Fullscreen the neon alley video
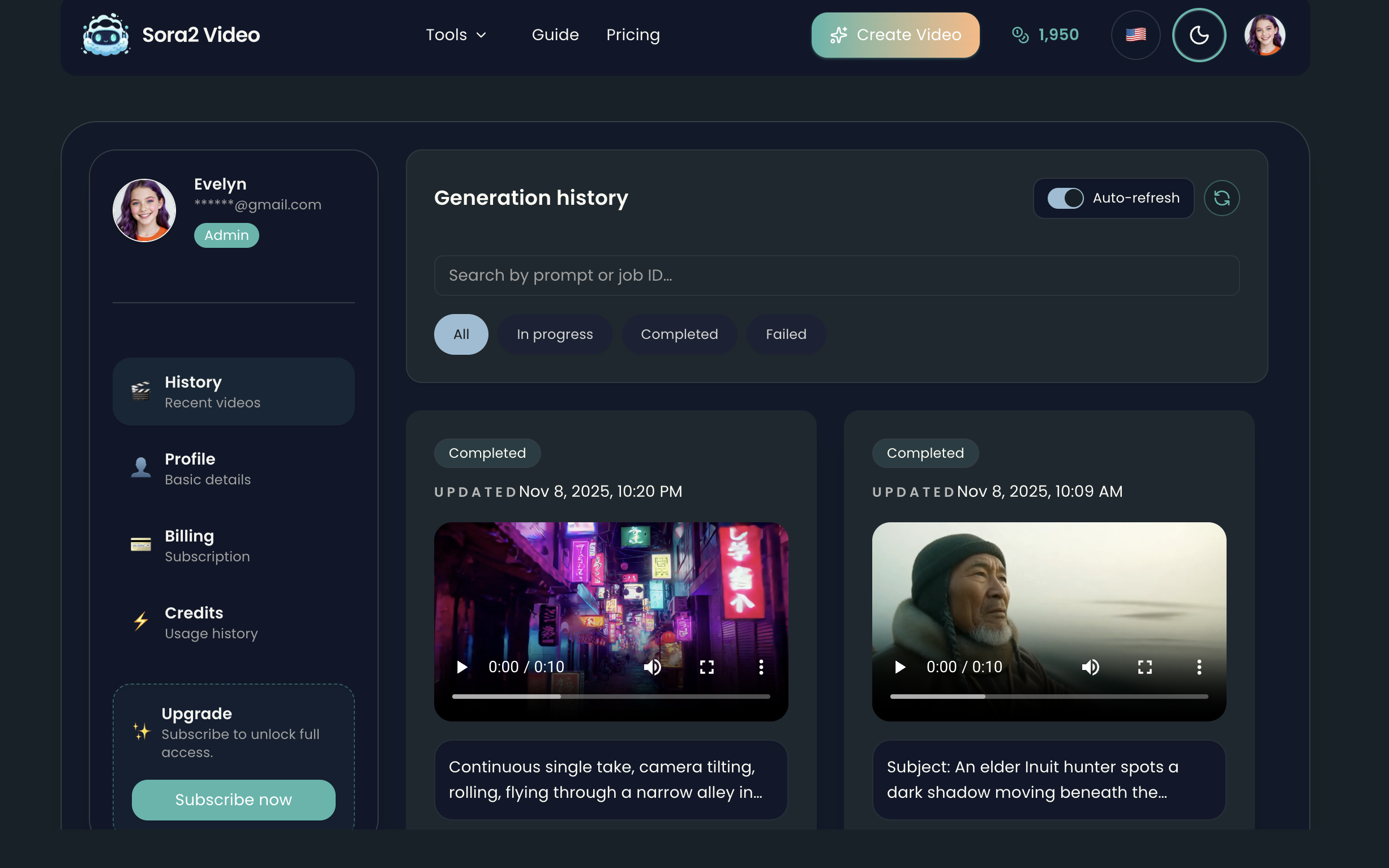This screenshot has width=1389, height=868. pyautogui.click(x=706, y=667)
